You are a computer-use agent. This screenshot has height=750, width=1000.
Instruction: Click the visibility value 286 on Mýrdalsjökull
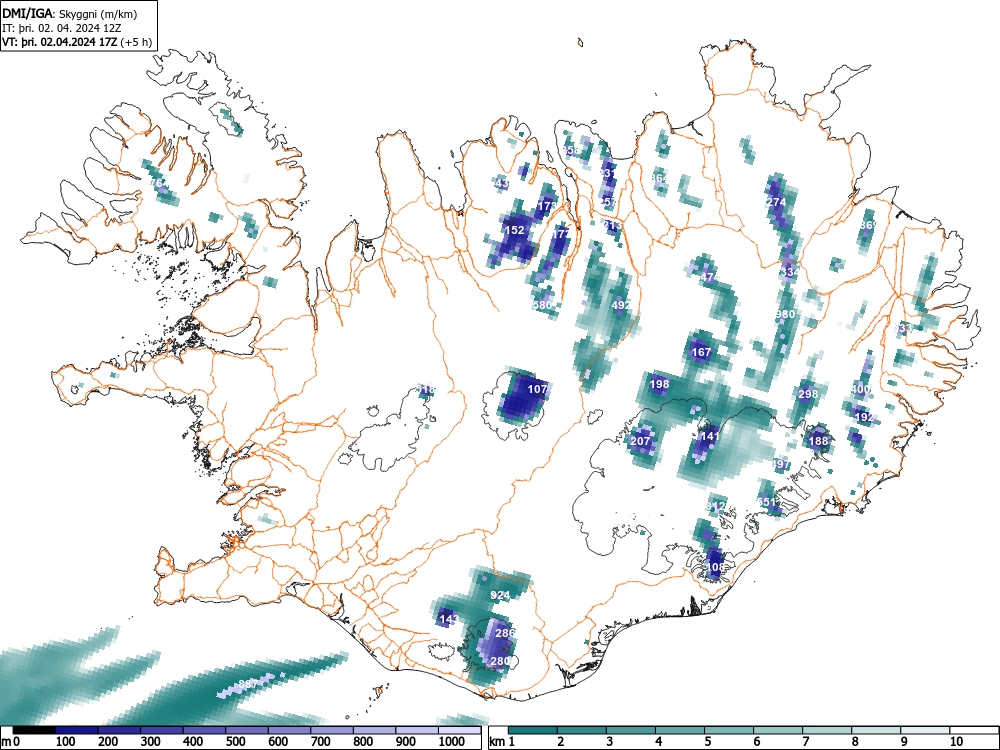point(504,633)
